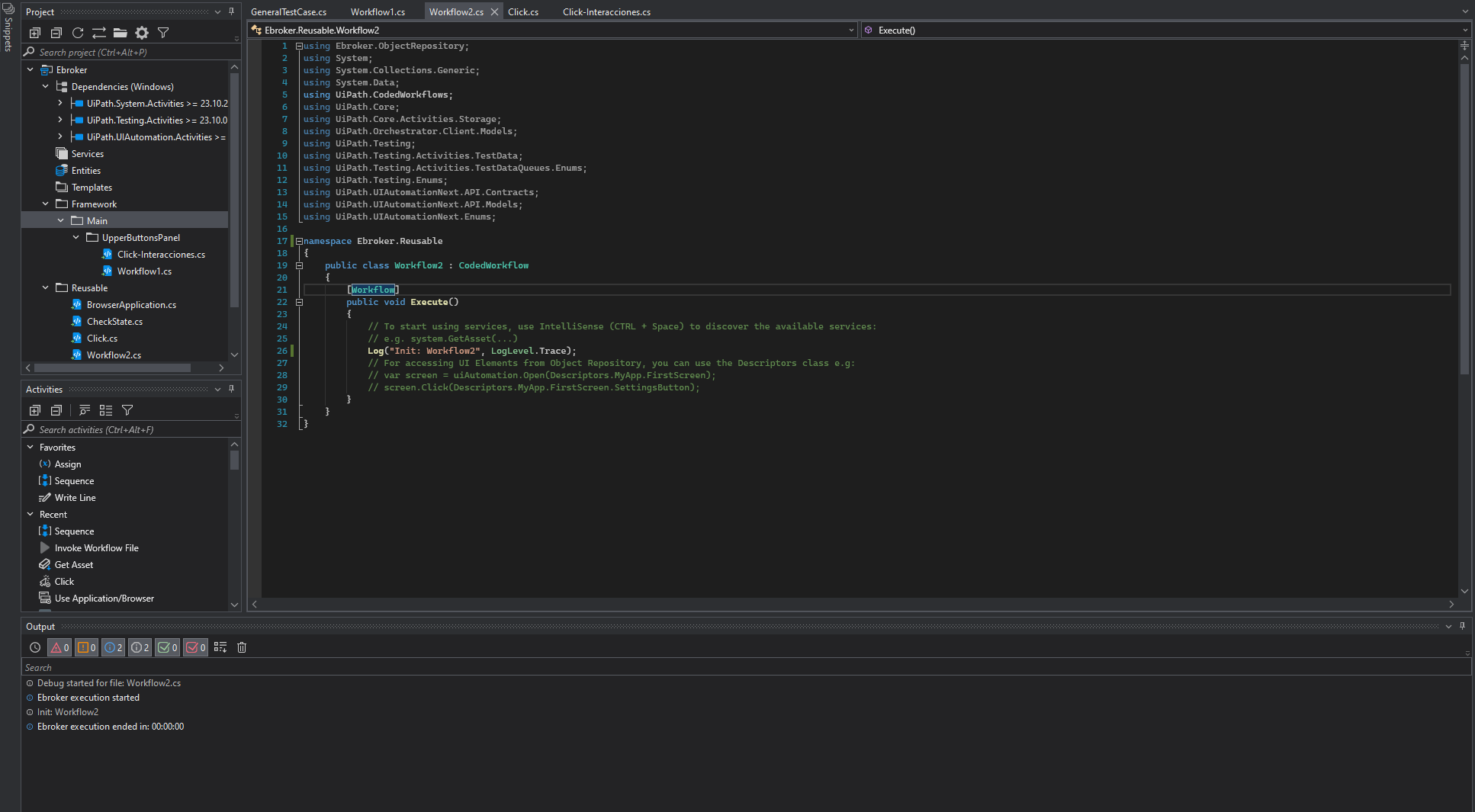Switch to the Click-Interacciones.cs tab

(606, 12)
